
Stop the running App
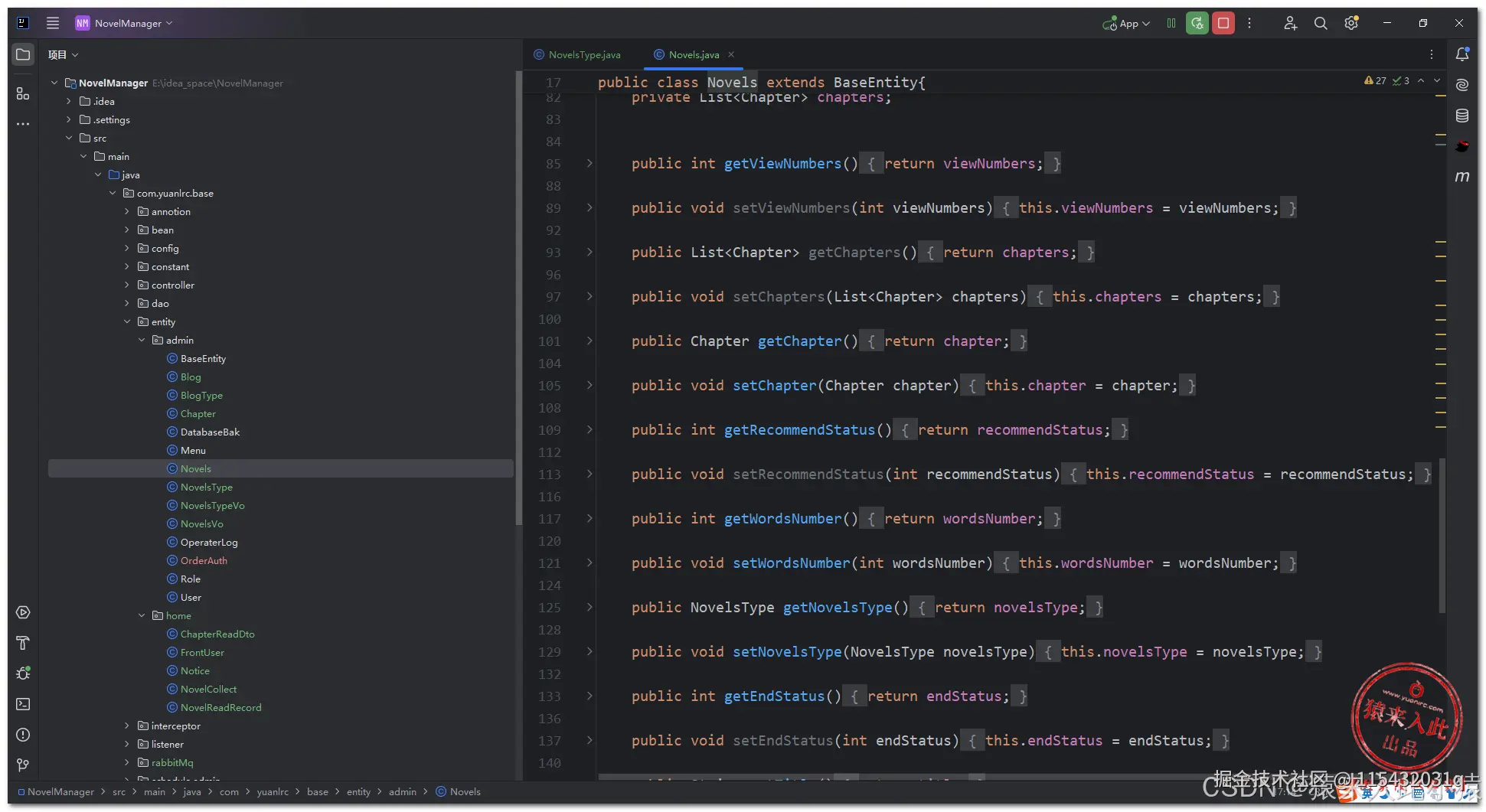click(x=1223, y=23)
